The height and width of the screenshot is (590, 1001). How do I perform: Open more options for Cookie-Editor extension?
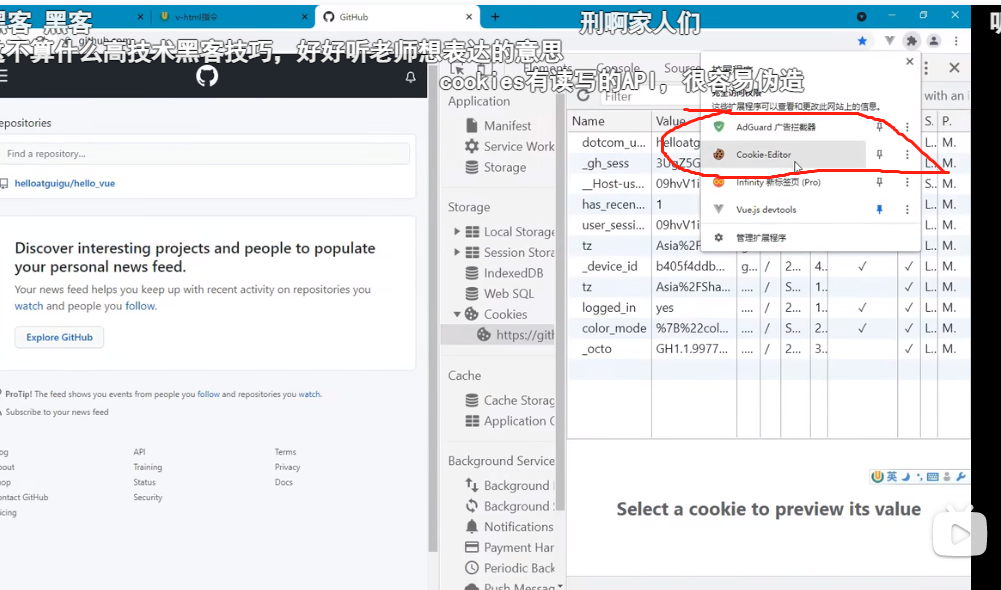(907, 155)
